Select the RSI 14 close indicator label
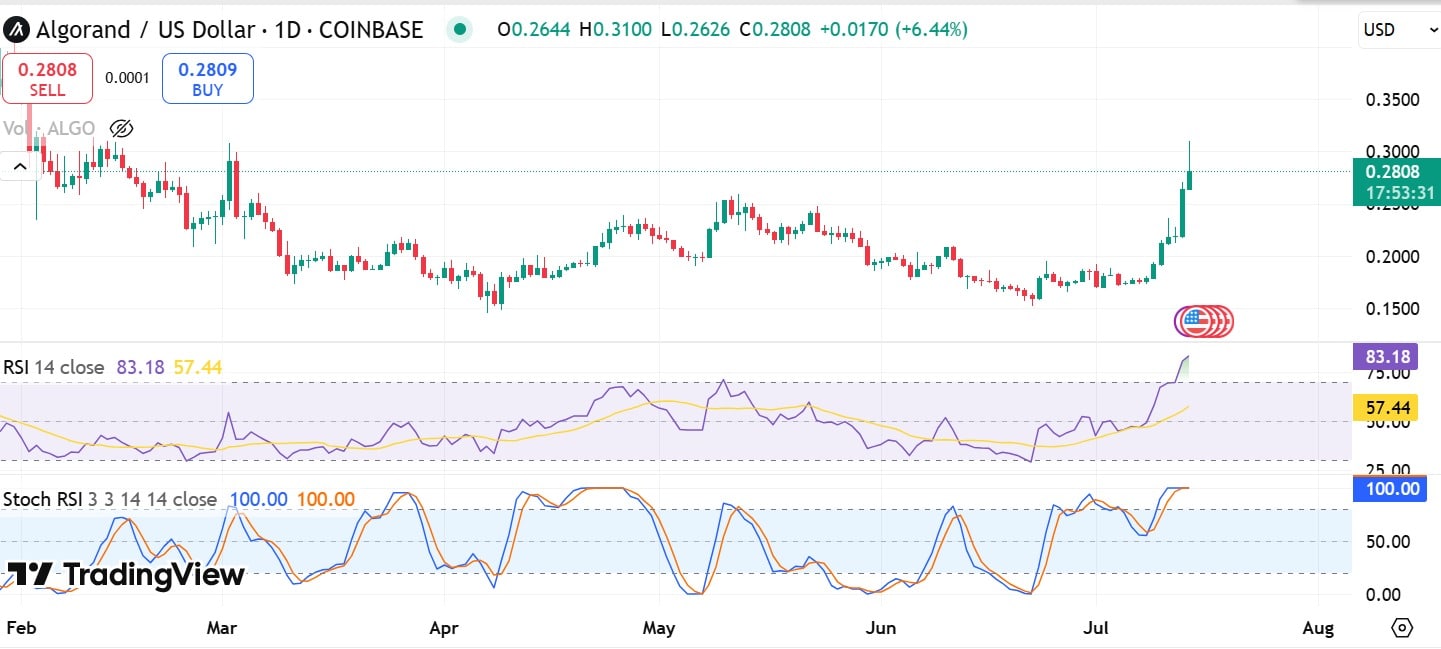 55,368
